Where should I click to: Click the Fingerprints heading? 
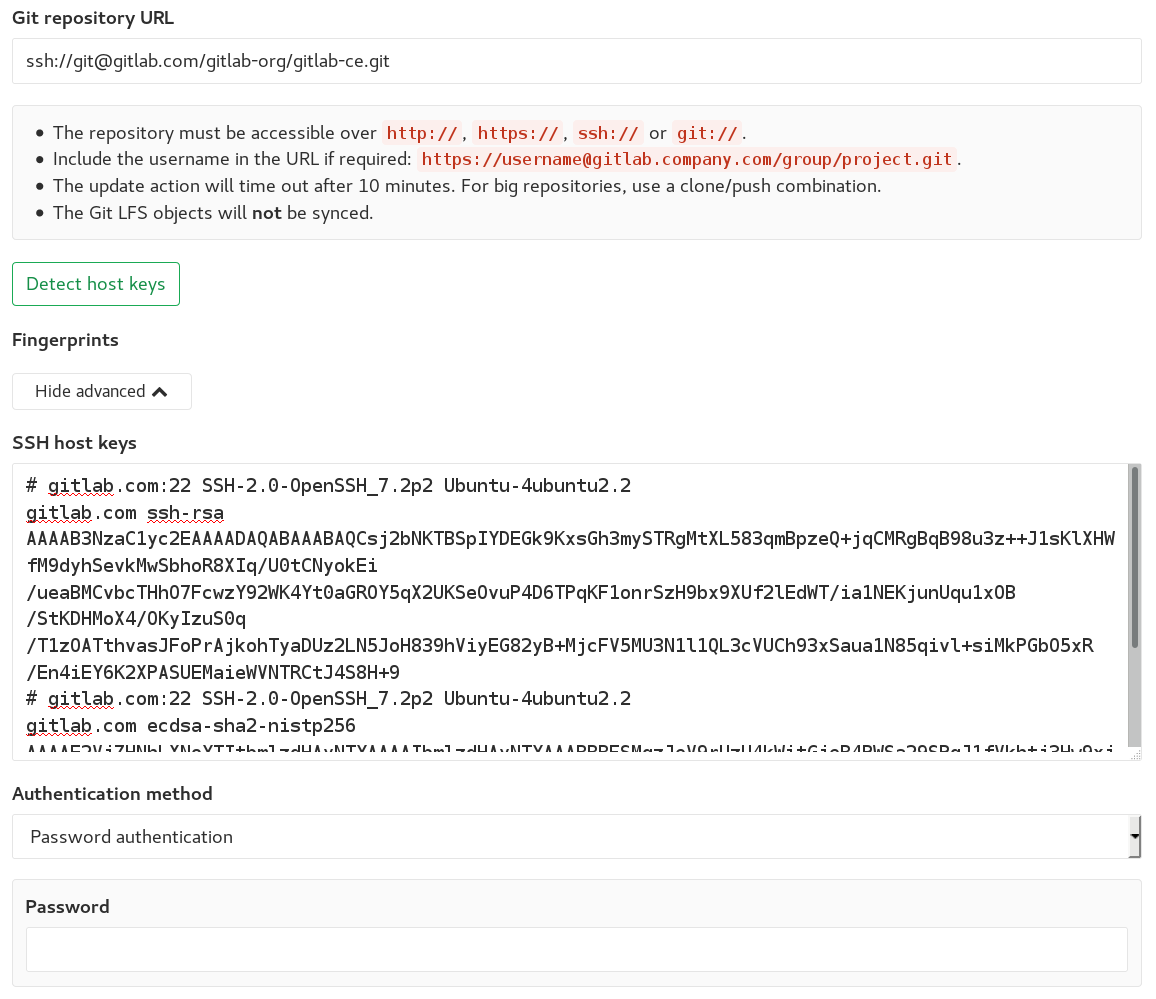click(65, 340)
